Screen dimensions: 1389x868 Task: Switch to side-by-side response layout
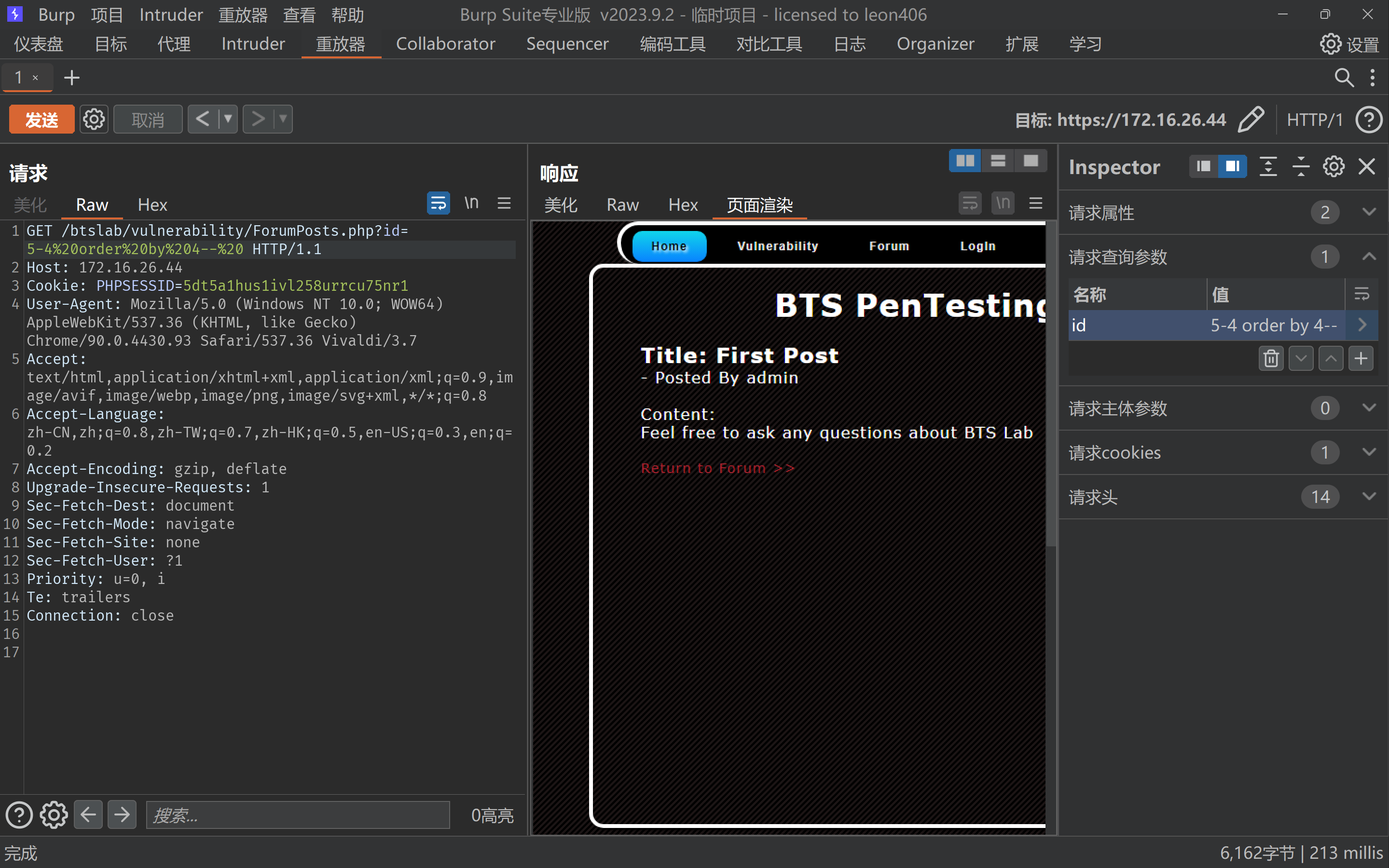coord(964,161)
